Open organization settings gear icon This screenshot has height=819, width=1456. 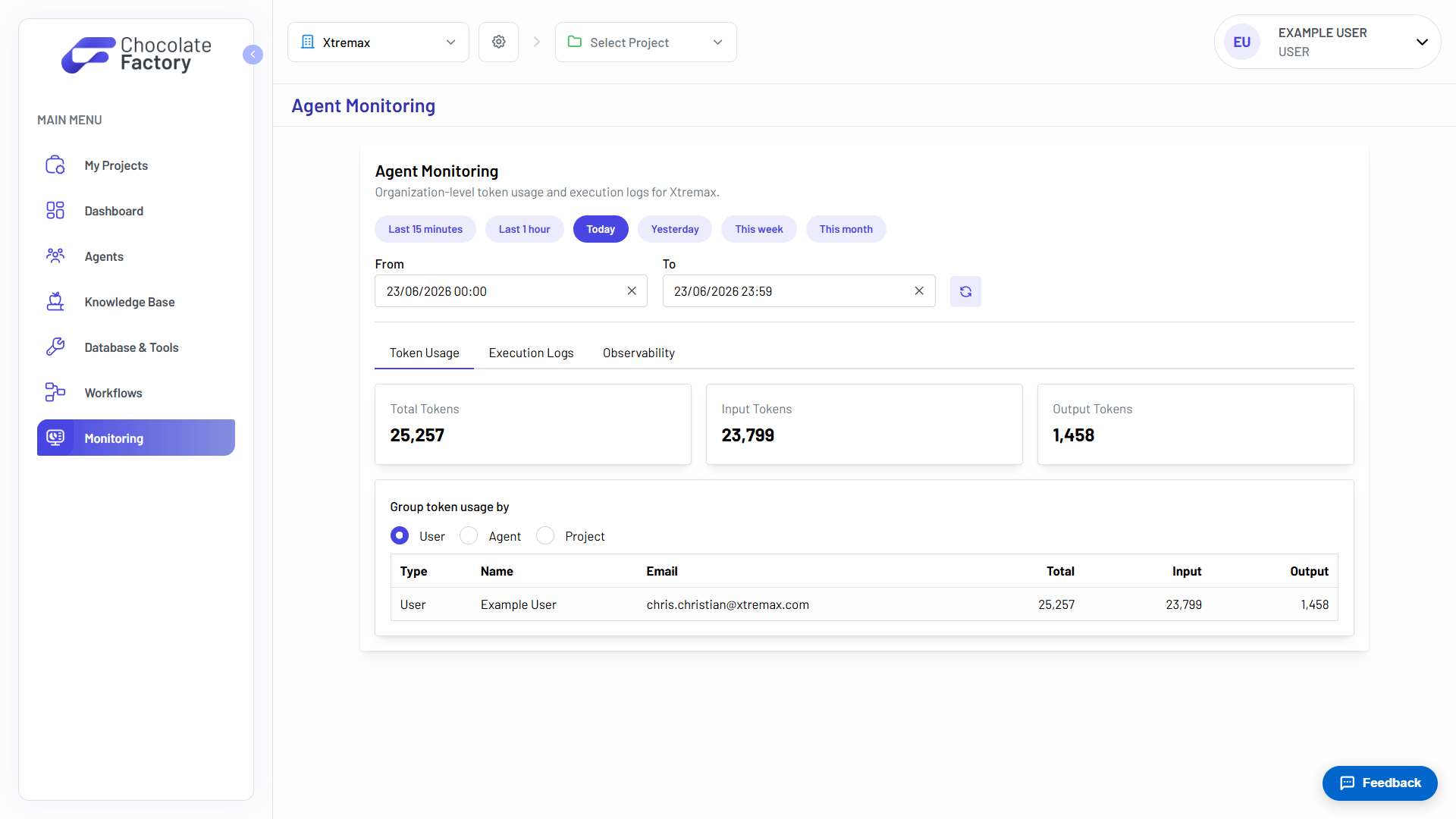[x=498, y=42]
